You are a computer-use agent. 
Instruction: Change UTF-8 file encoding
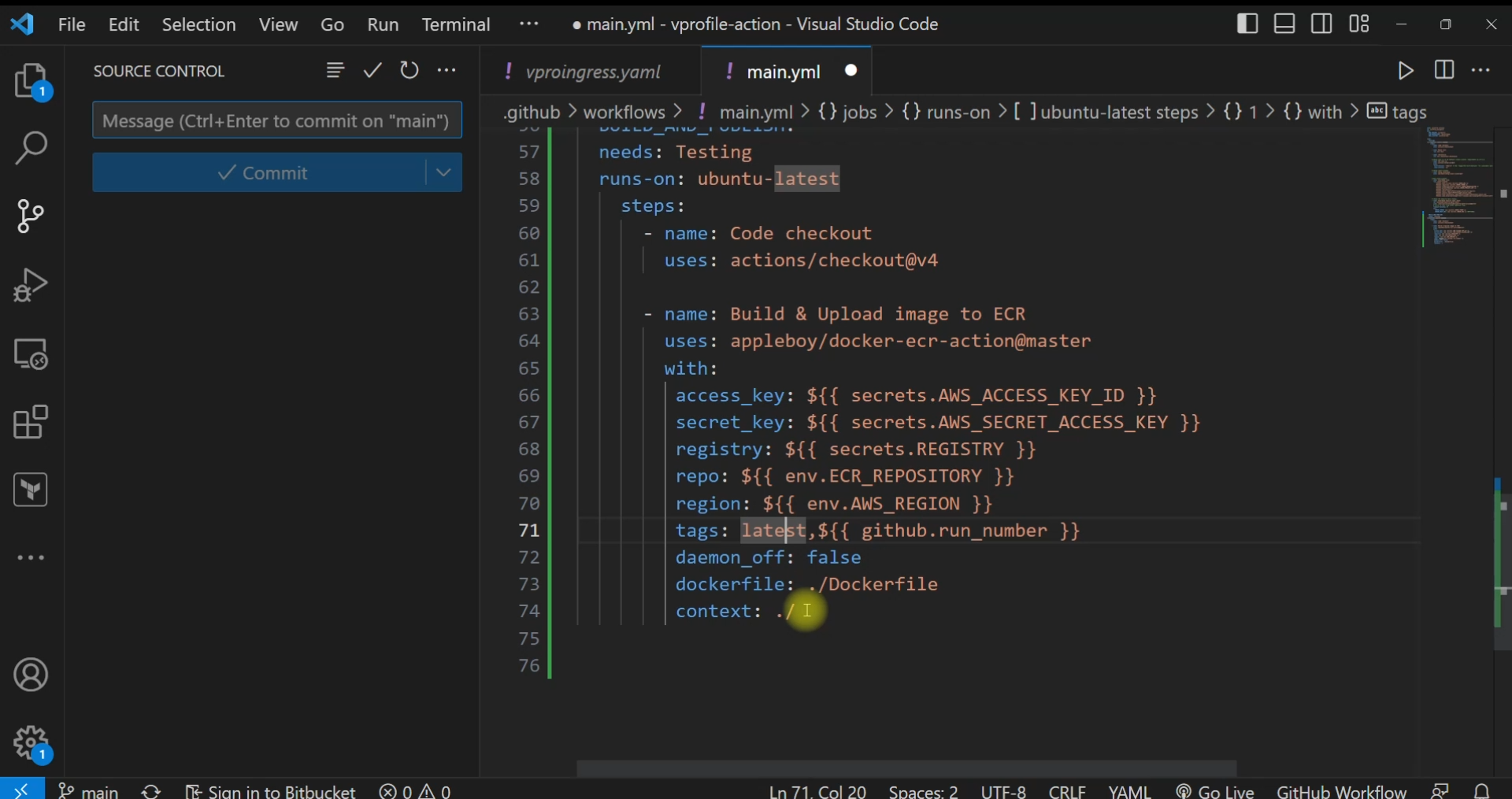tap(1003, 790)
